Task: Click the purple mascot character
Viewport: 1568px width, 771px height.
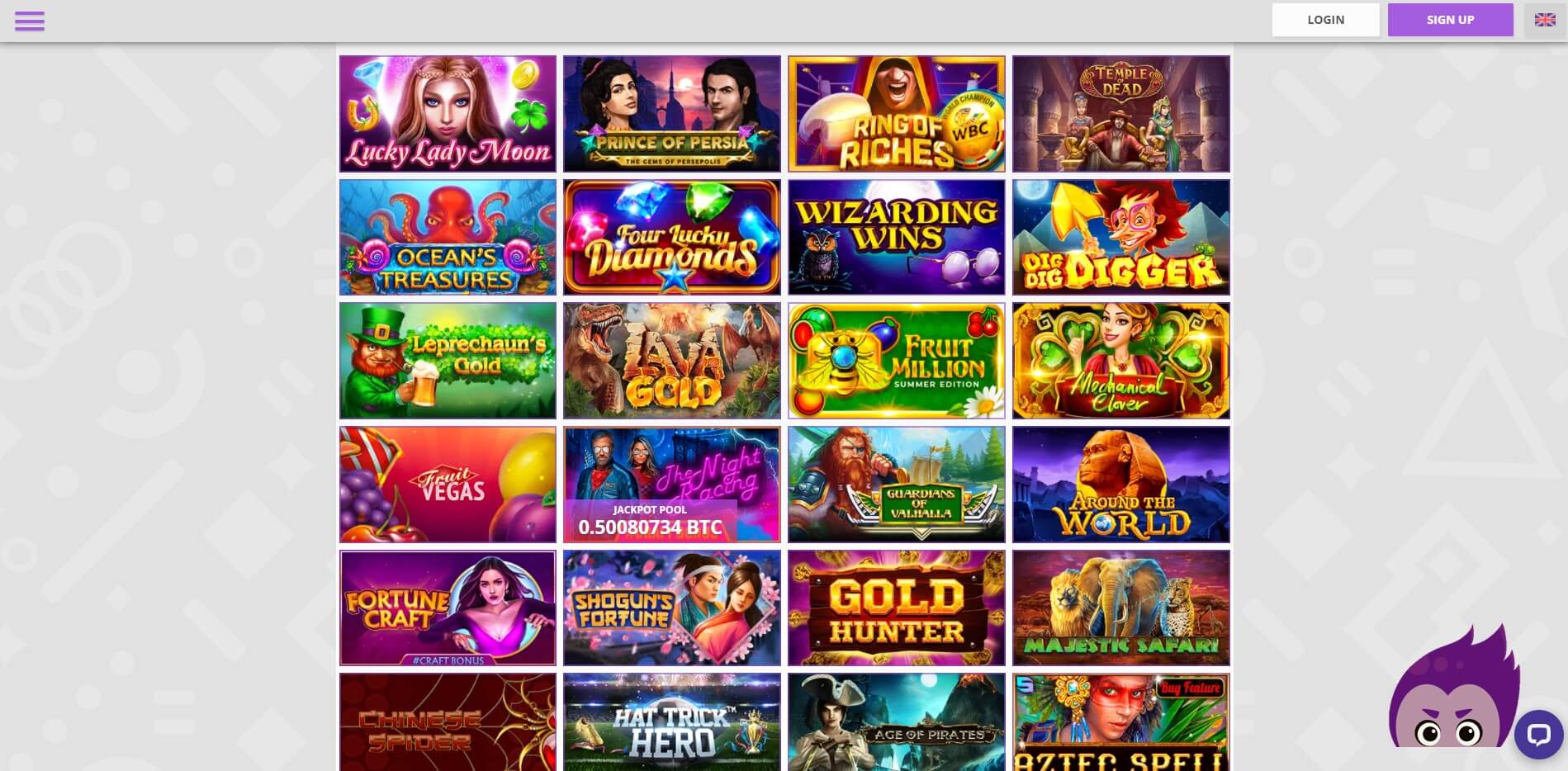Action: [1453, 688]
